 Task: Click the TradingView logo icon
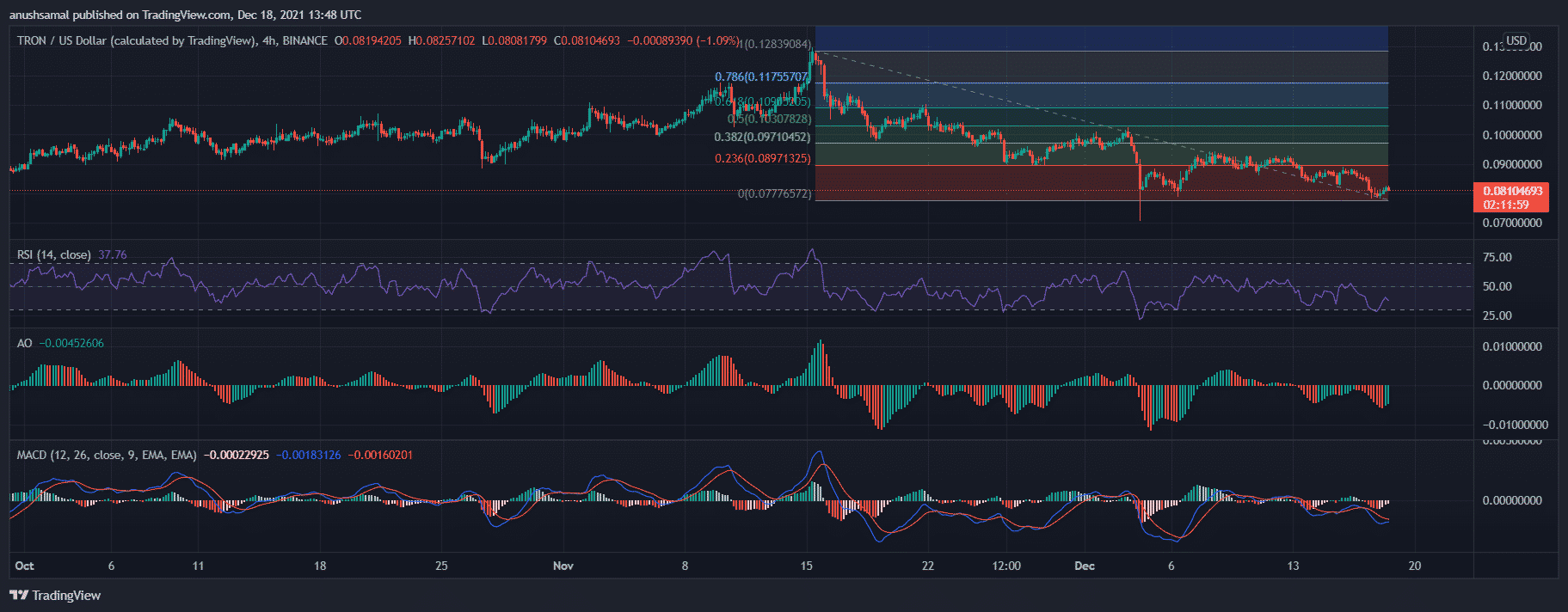[x=18, y=595]
